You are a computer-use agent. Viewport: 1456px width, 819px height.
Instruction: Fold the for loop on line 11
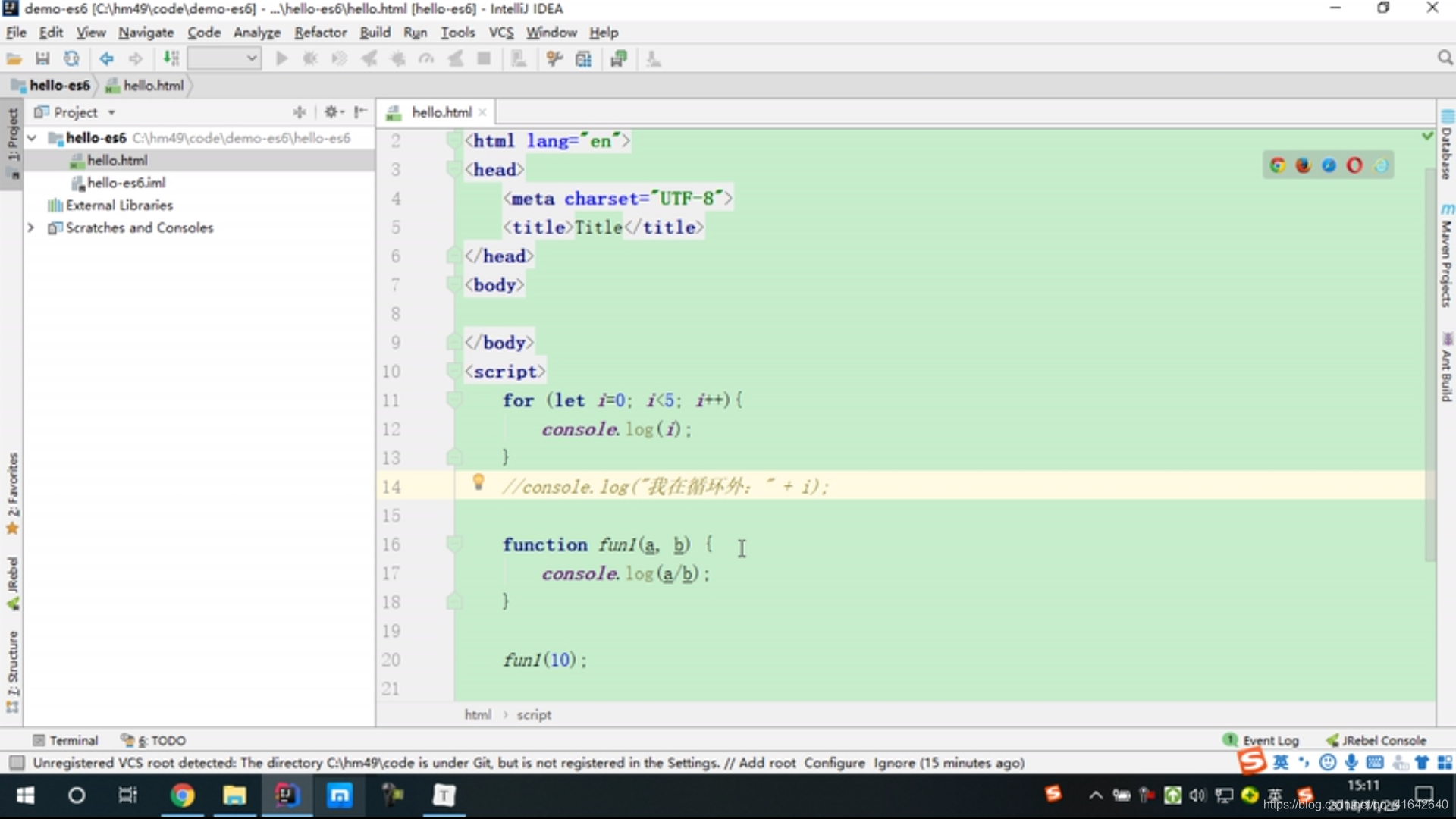click(x=453, y=399)
